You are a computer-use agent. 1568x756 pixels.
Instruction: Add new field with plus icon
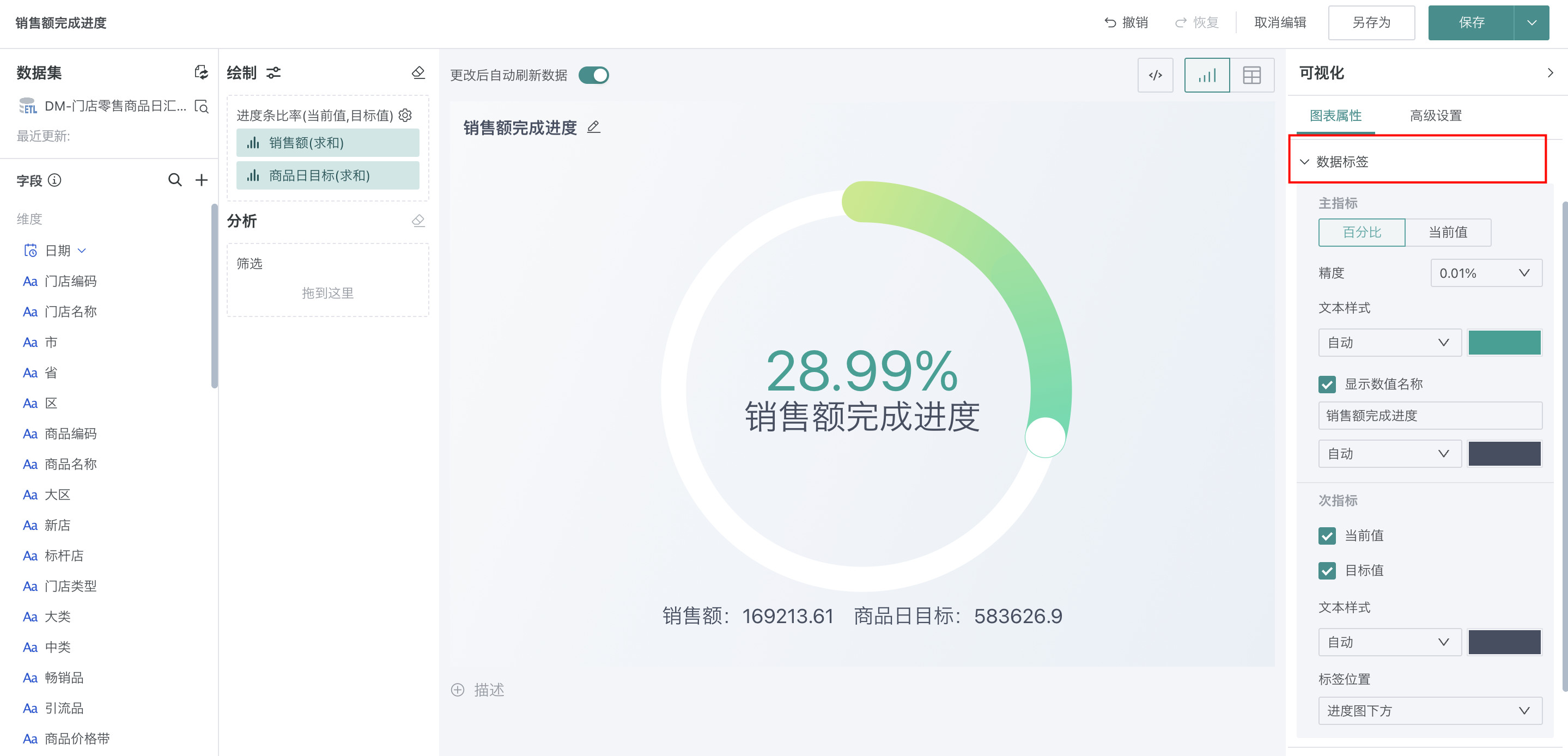pos(202,180)
